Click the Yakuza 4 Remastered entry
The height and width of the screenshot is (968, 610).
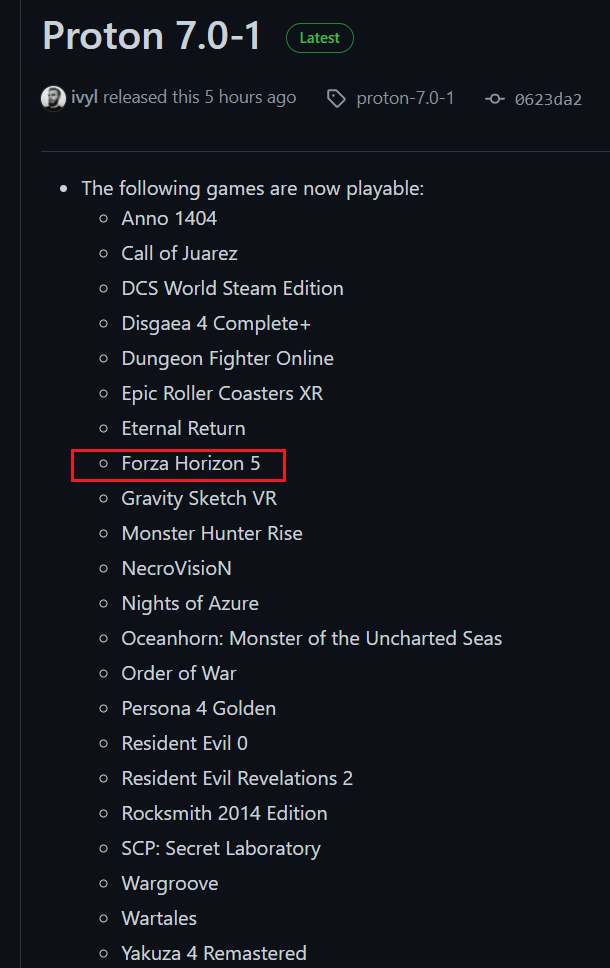click(214, 953)
